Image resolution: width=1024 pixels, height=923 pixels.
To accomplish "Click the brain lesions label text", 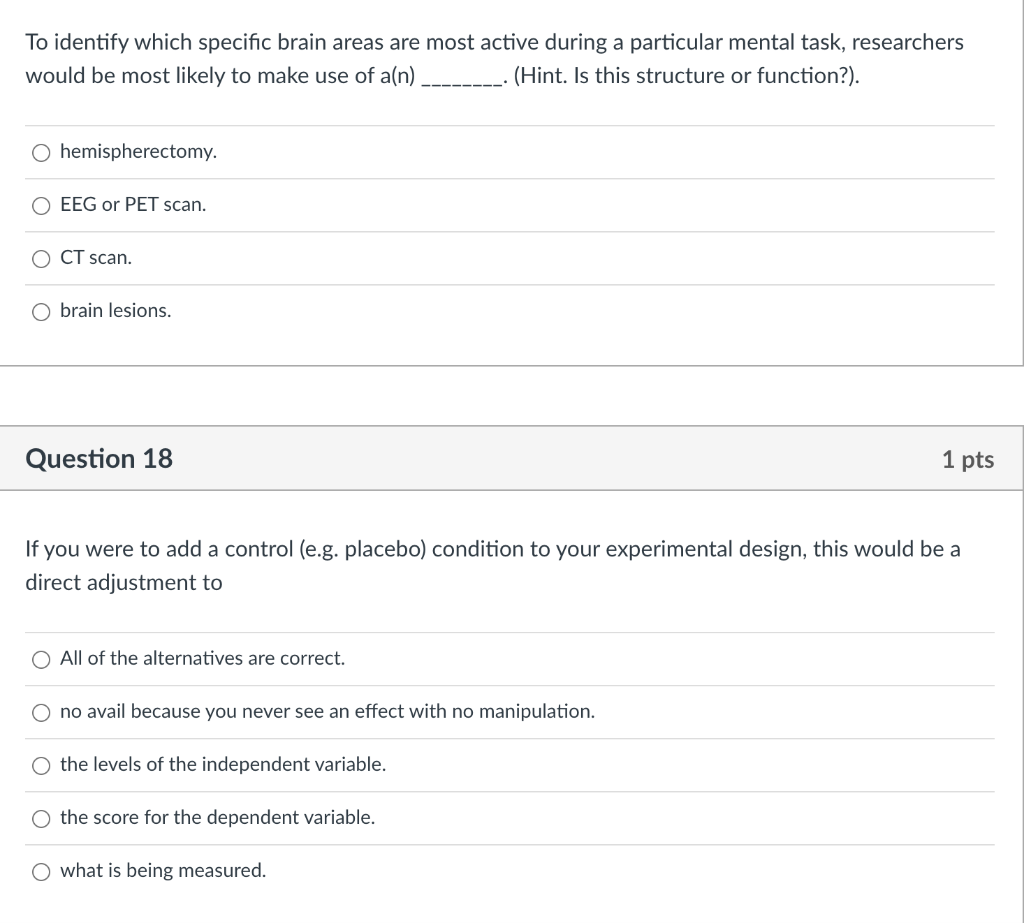I will (x=115, y=311).
